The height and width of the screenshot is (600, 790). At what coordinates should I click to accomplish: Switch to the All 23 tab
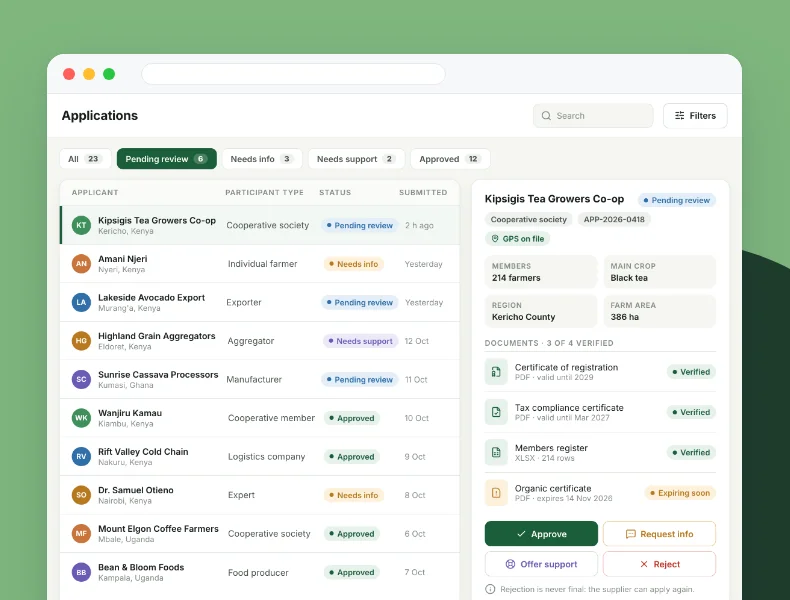coord(85,159)
